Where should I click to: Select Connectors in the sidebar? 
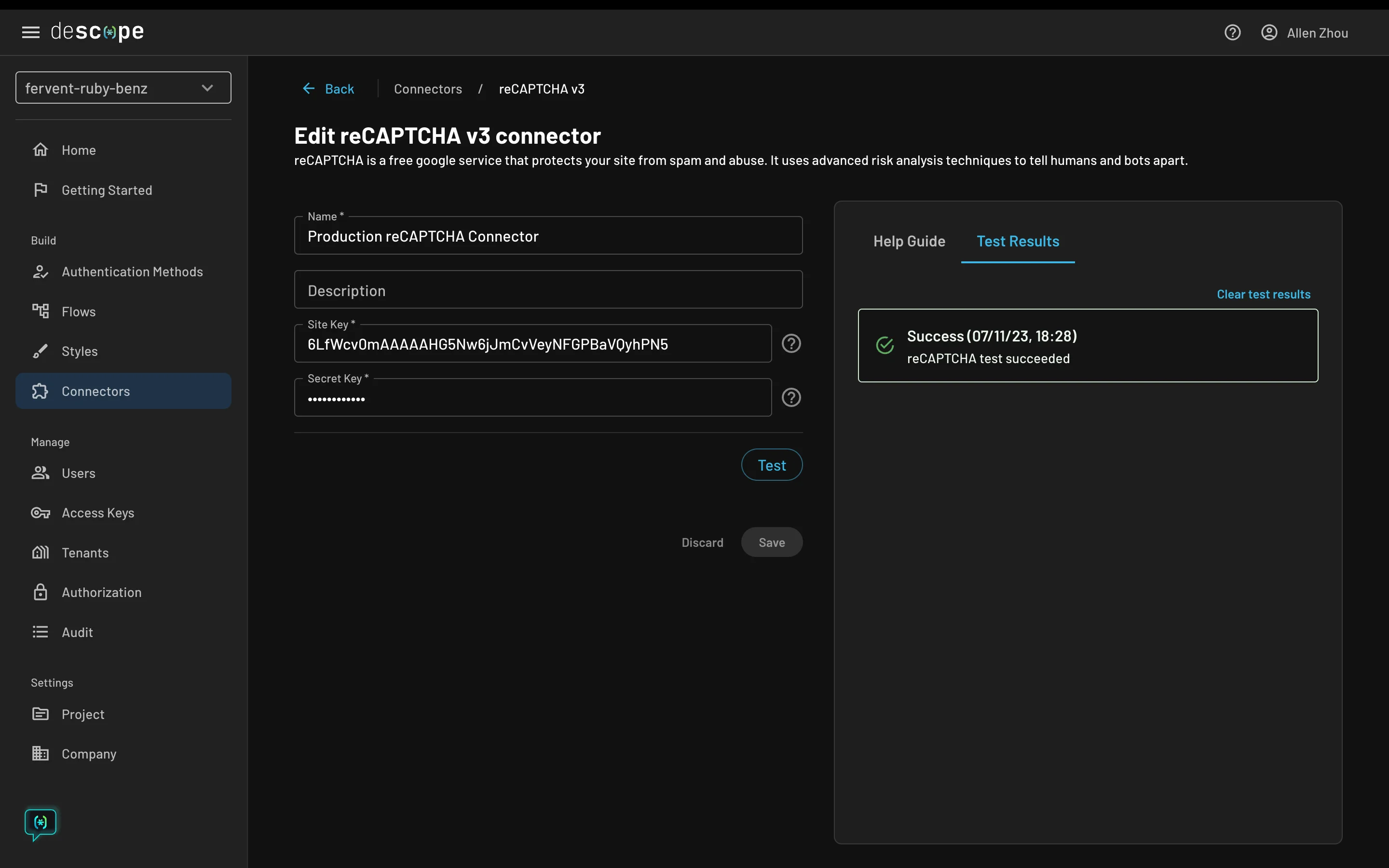coord(123,391)
